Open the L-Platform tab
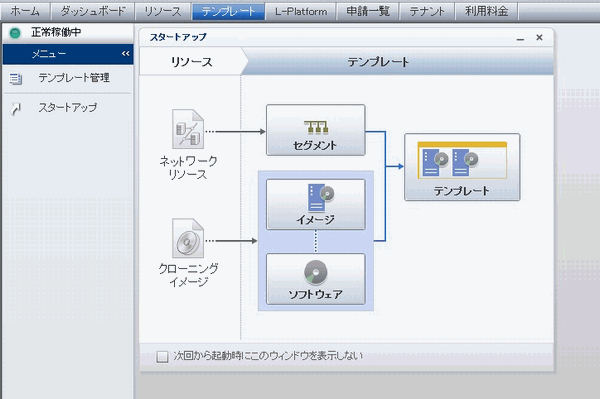The height and width of the screenshot is (399, 600). (301, 11)
